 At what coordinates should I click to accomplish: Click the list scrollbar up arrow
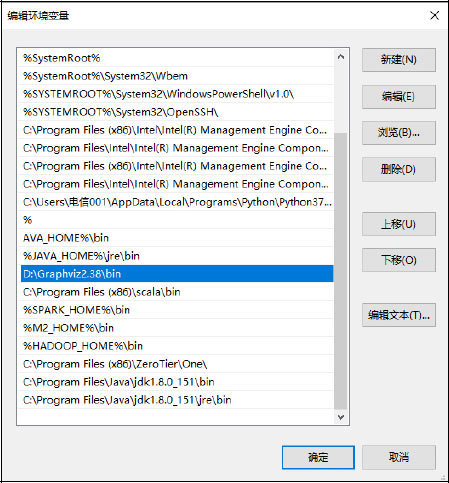(x=341, y=57)
